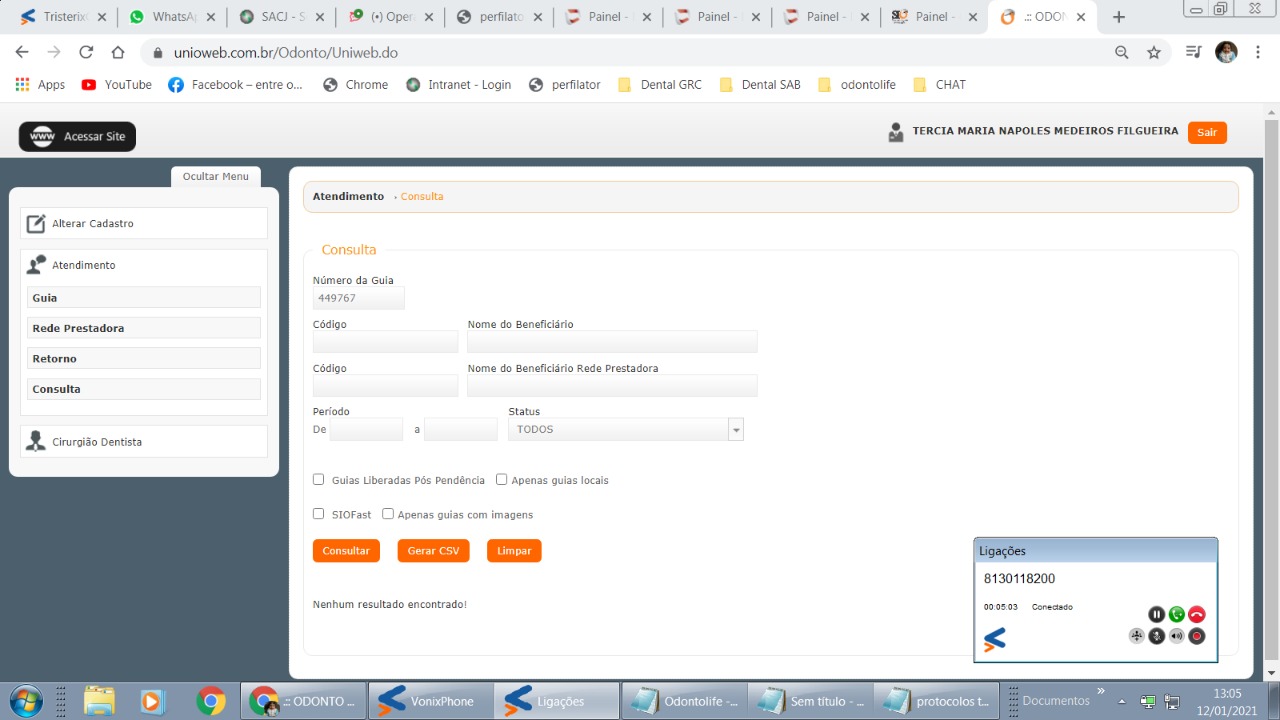Image resolution: width=1280 pixels, height=720 pixels.
Task: Click the green add-call phone icon
Action: click(1176, 615)
